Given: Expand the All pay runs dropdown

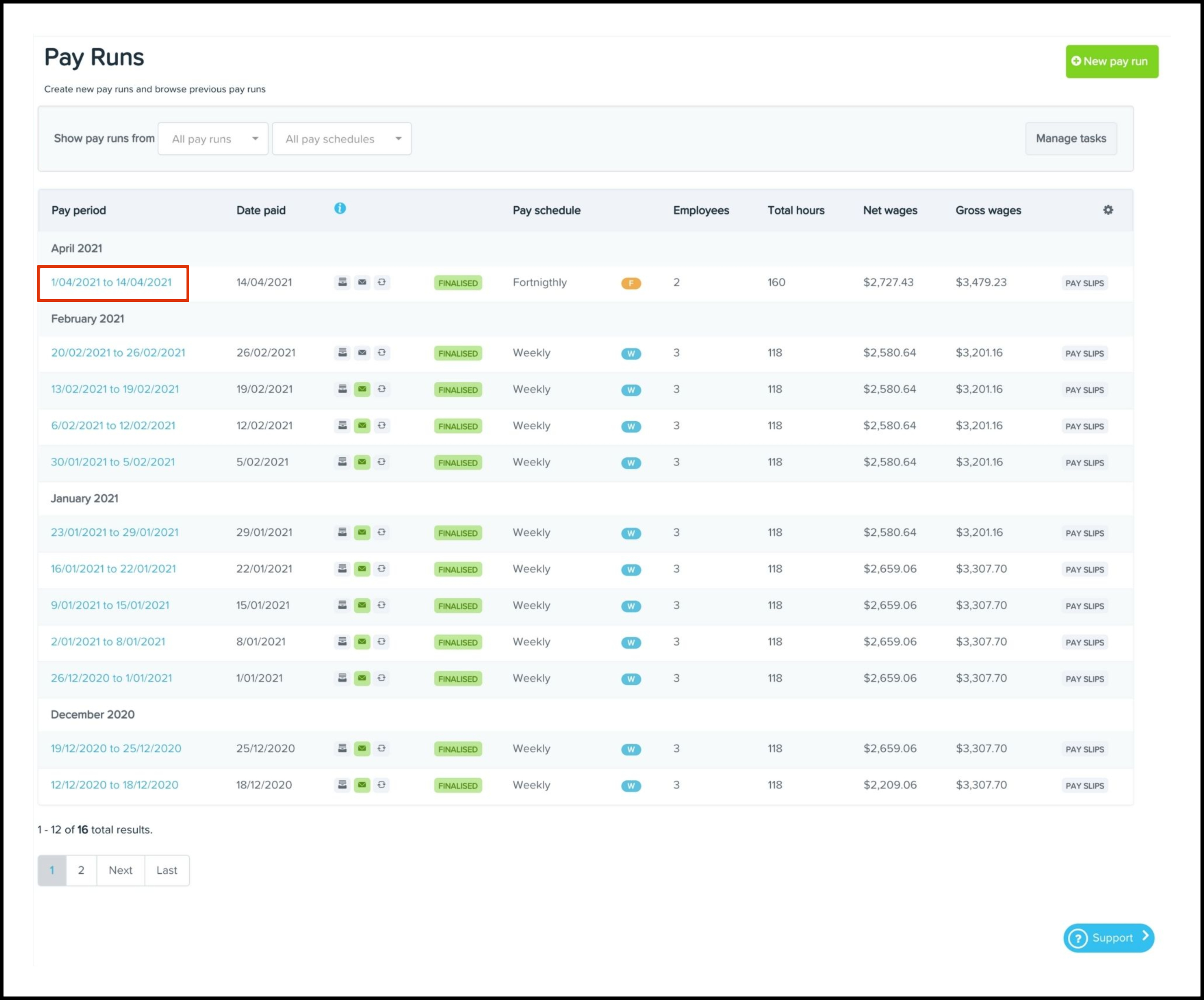Looking at the screenshot, I should pos(213,139).
